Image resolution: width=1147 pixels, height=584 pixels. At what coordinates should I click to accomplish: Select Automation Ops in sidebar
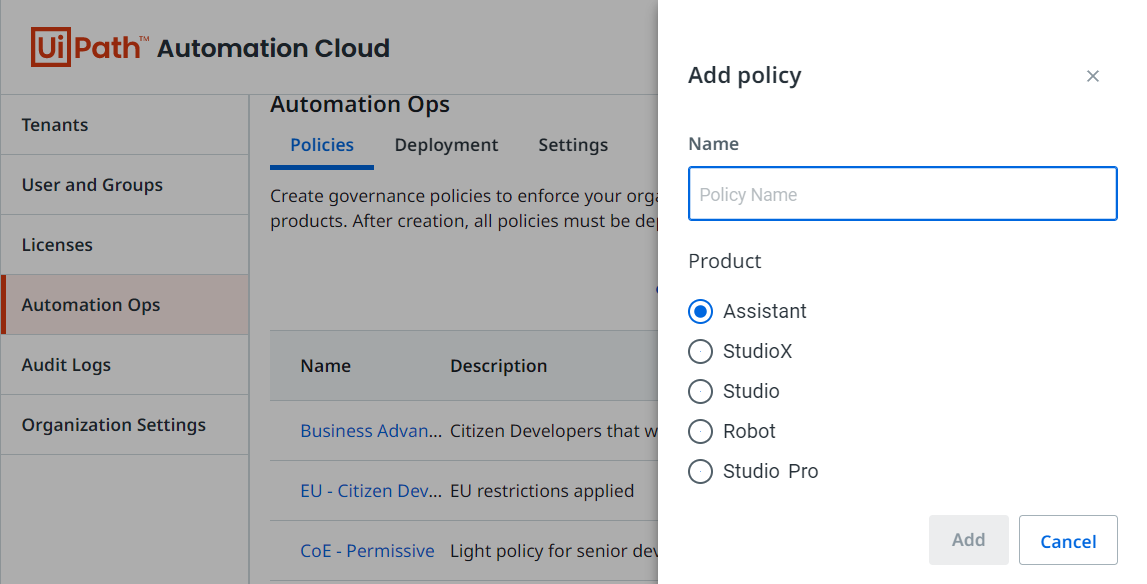tap(124, 305)
